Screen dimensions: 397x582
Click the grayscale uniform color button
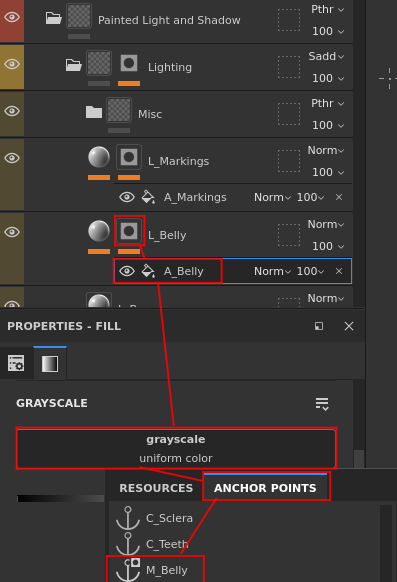(x=176, y=449)
